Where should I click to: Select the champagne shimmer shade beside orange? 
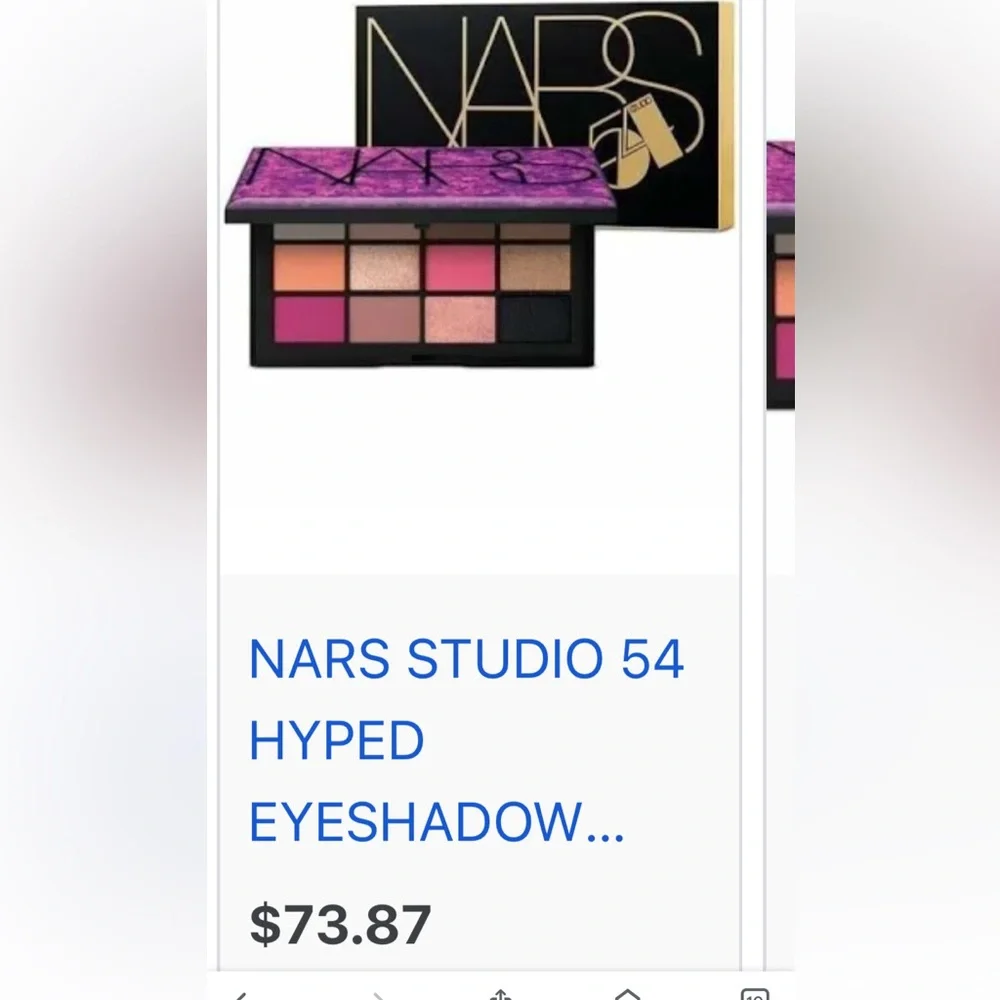pyautogui.click(x=385, y=268)
